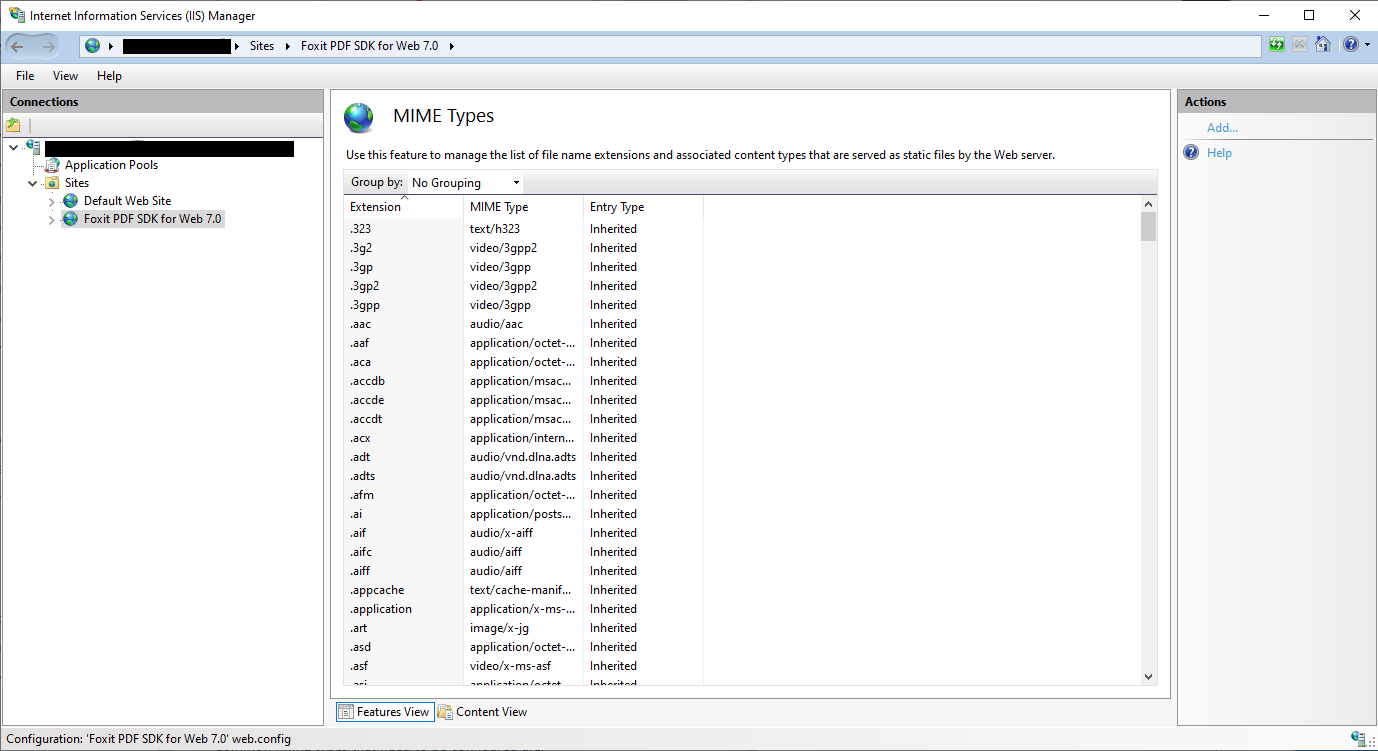Click the scroll down arrow of list
Viewport: 1378px width, 751px height.
tap(1148, 677)
